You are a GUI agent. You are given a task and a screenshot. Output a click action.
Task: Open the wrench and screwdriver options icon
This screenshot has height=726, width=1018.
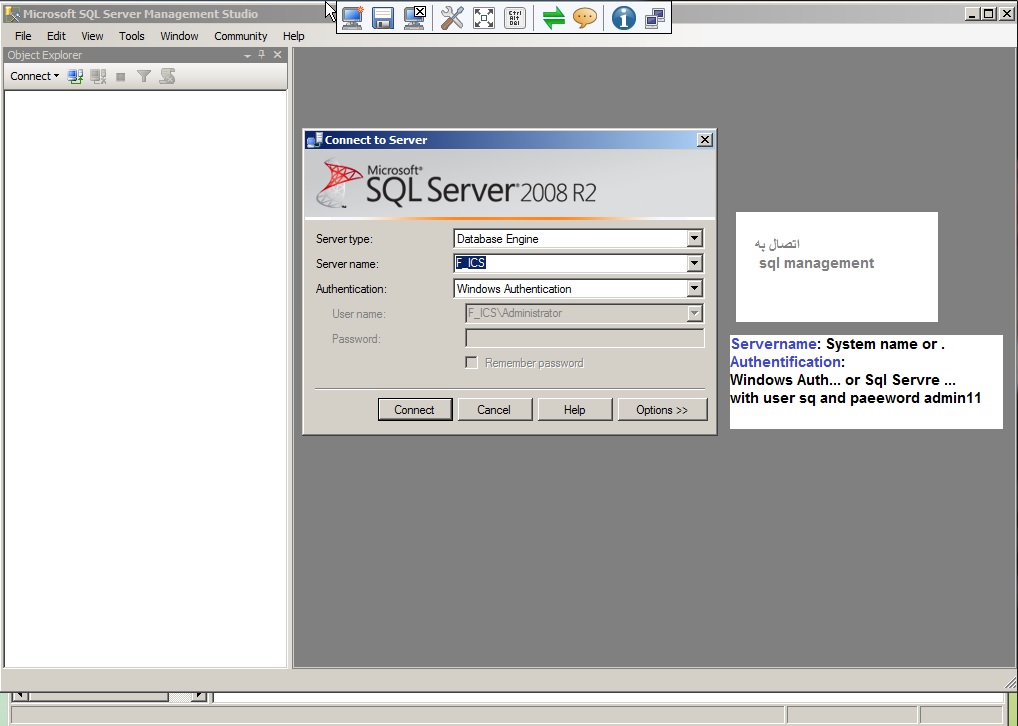452,17
